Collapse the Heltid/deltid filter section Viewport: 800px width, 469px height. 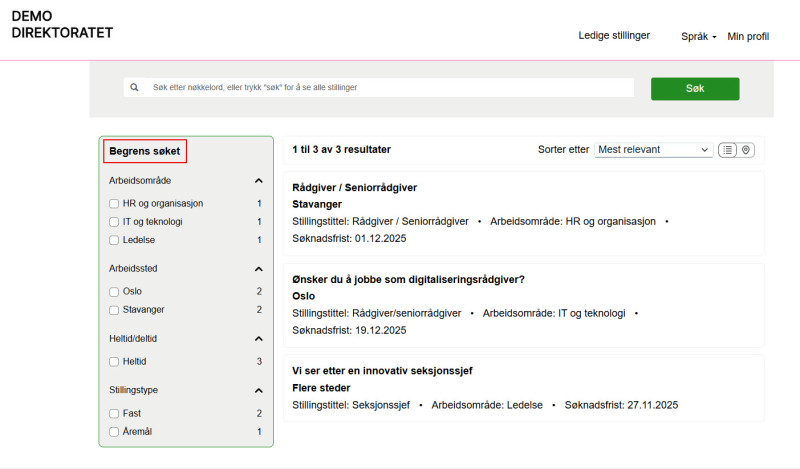tap(259, 339)
